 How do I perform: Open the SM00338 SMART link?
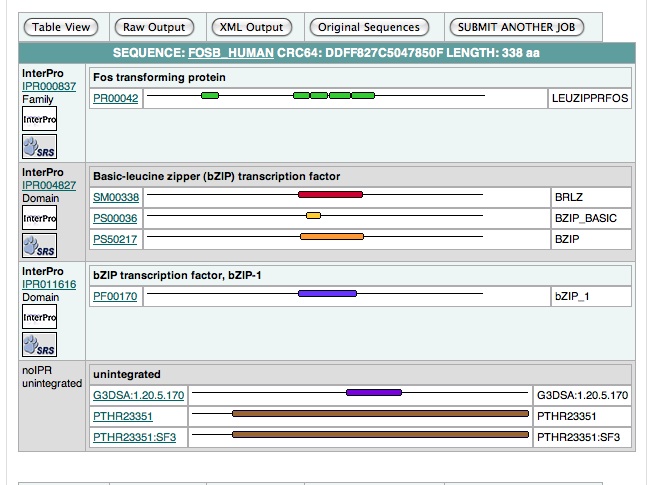pos(116,196)
